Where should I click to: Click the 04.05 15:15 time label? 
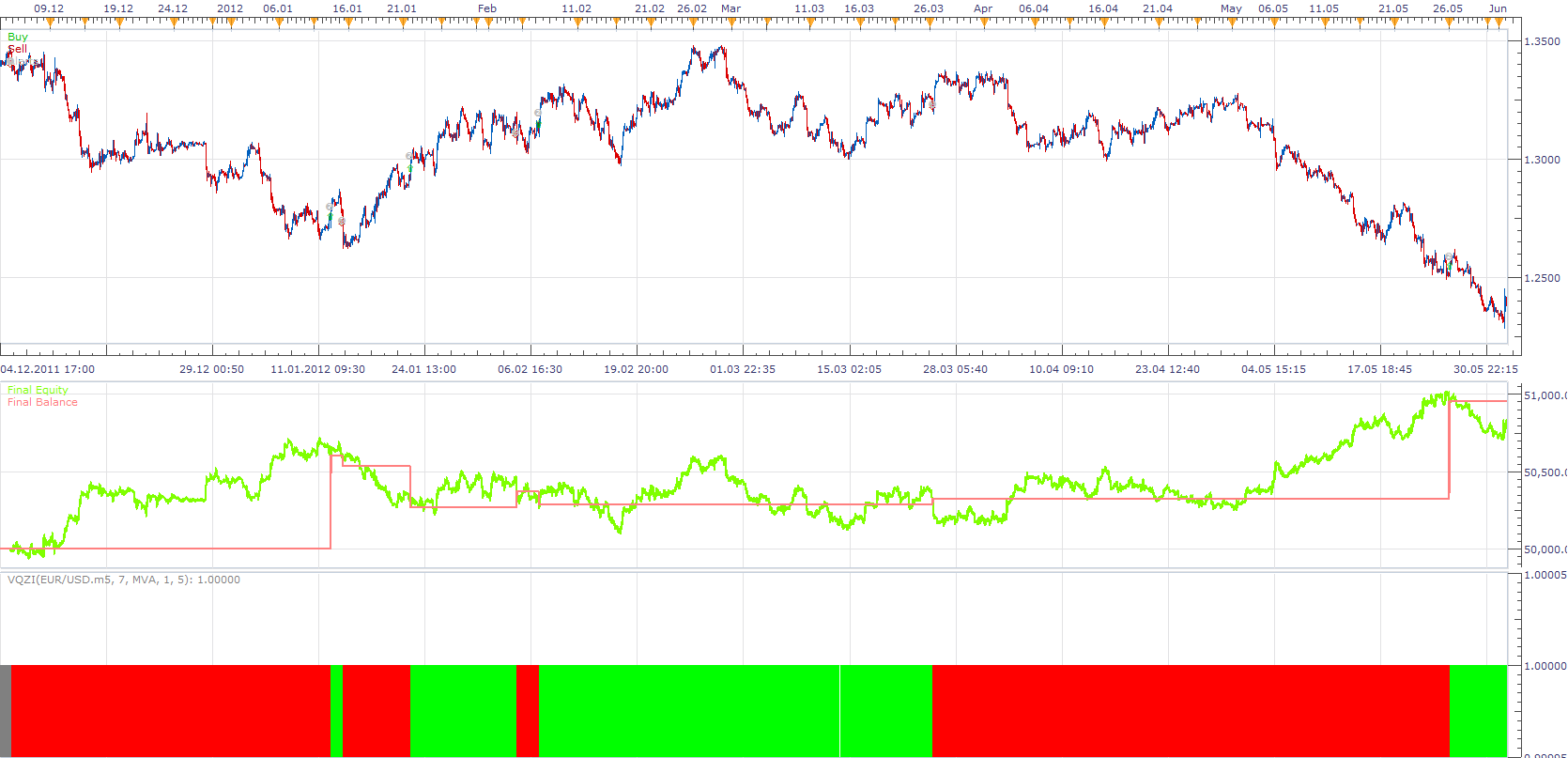pyautogui.click(x=1274, y=369)
